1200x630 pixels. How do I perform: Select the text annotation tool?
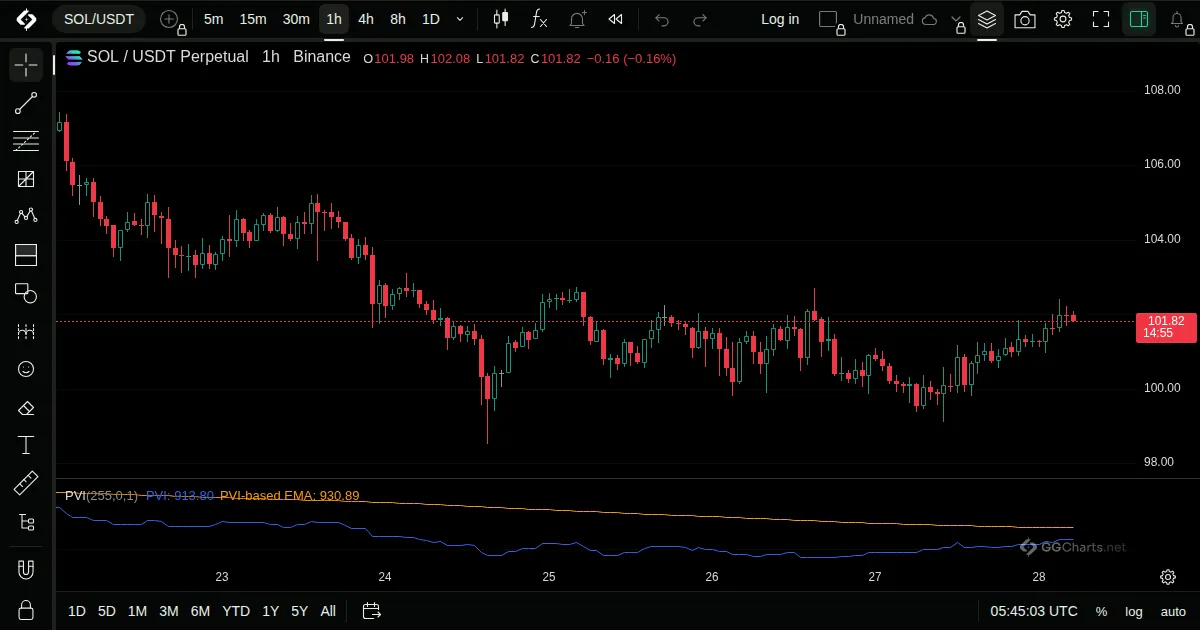(26, 446)
